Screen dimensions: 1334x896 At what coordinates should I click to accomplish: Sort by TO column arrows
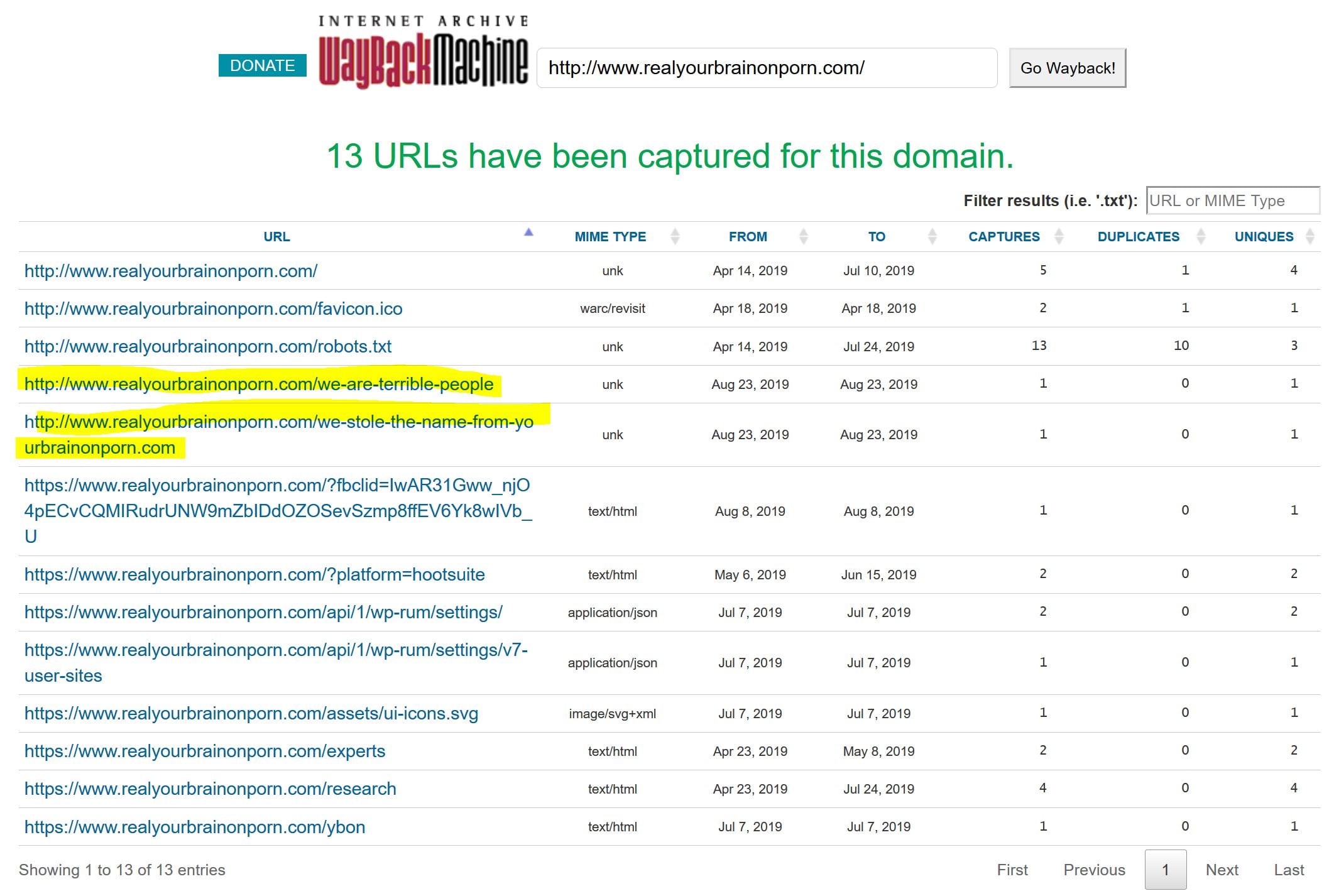click(932, 237)
